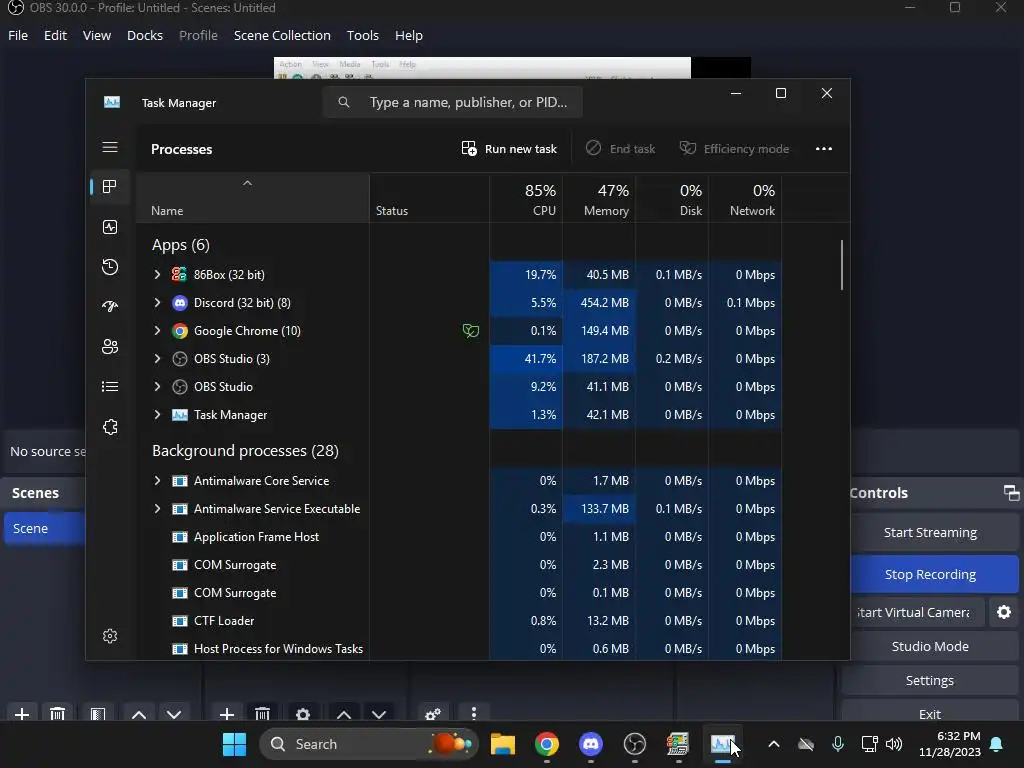Expand the Google Chrome (10) process group
The height and width of the screenshot is (768, 1024).
coord(157,330)
